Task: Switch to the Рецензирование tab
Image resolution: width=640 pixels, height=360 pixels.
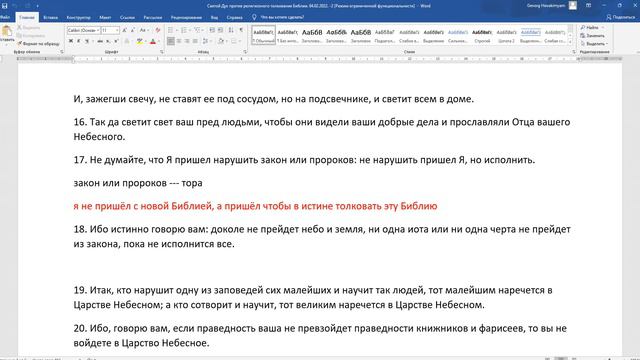Action: pyautogui.click(x=186, y=18)
